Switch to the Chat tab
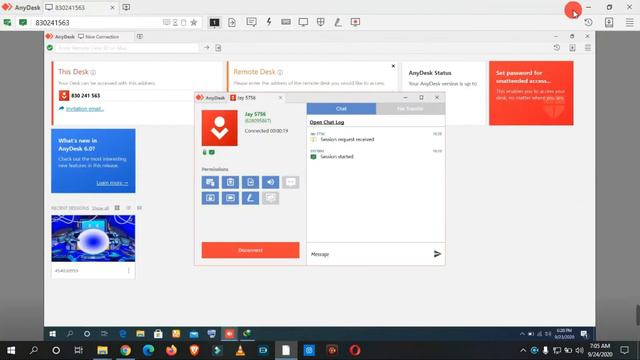Screen dimensions: 640x360 [341, 109]
